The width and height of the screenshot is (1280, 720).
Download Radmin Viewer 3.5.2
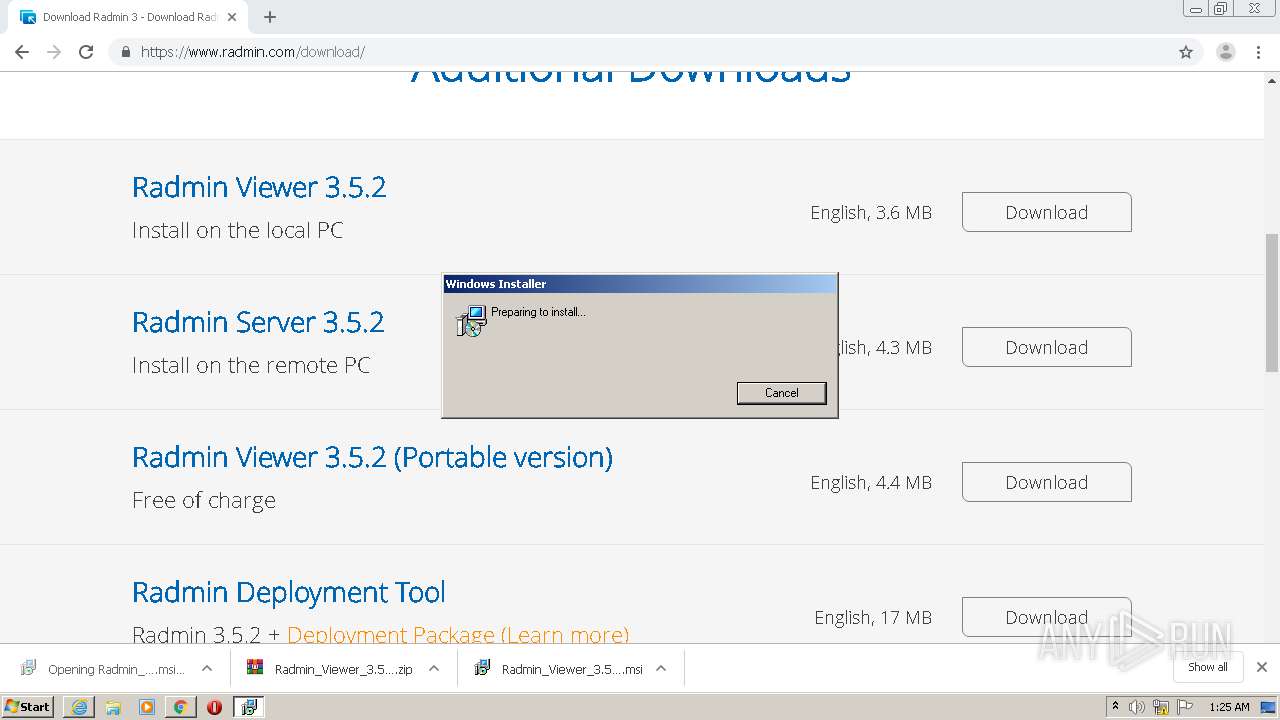[x=1046, y=212]
